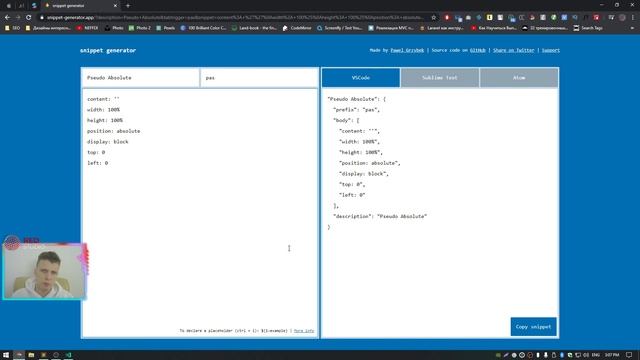Viewport: 640px width, 360px height.
Task: Open the Pawel Grzybek author link
Action: [407, 50]
